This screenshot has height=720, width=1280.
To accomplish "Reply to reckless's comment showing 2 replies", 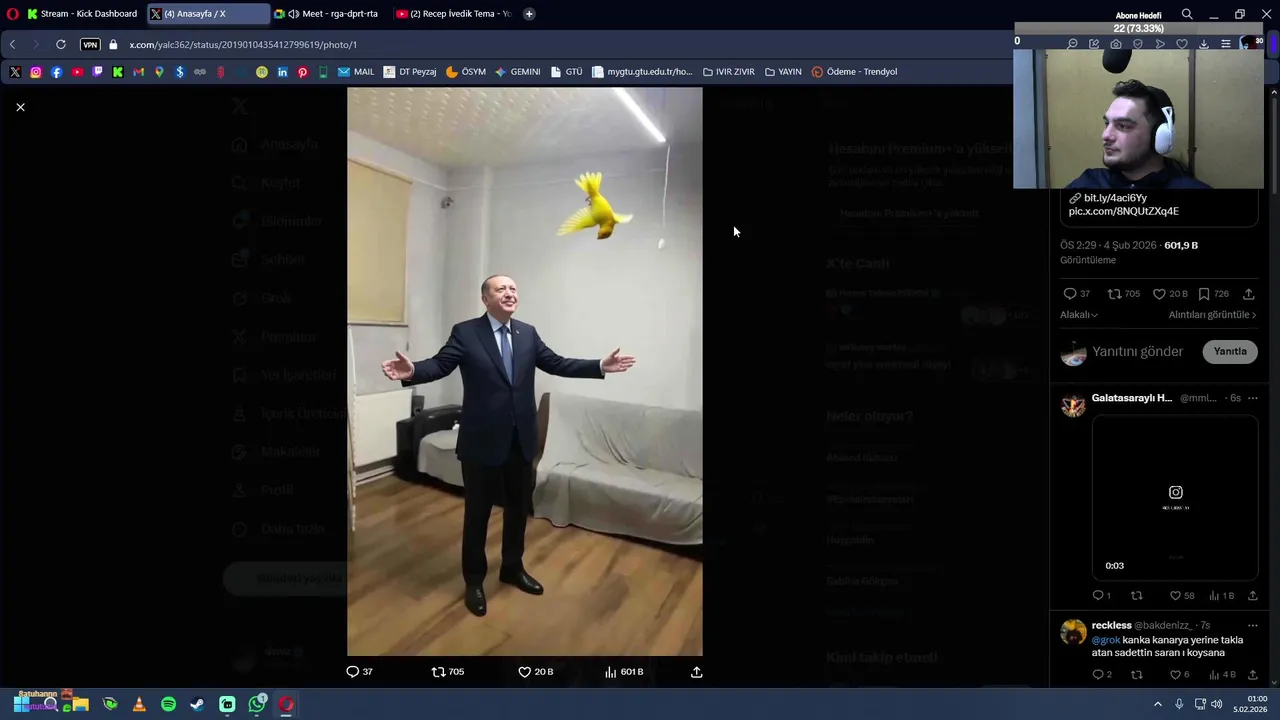I will coord(1098,675).
